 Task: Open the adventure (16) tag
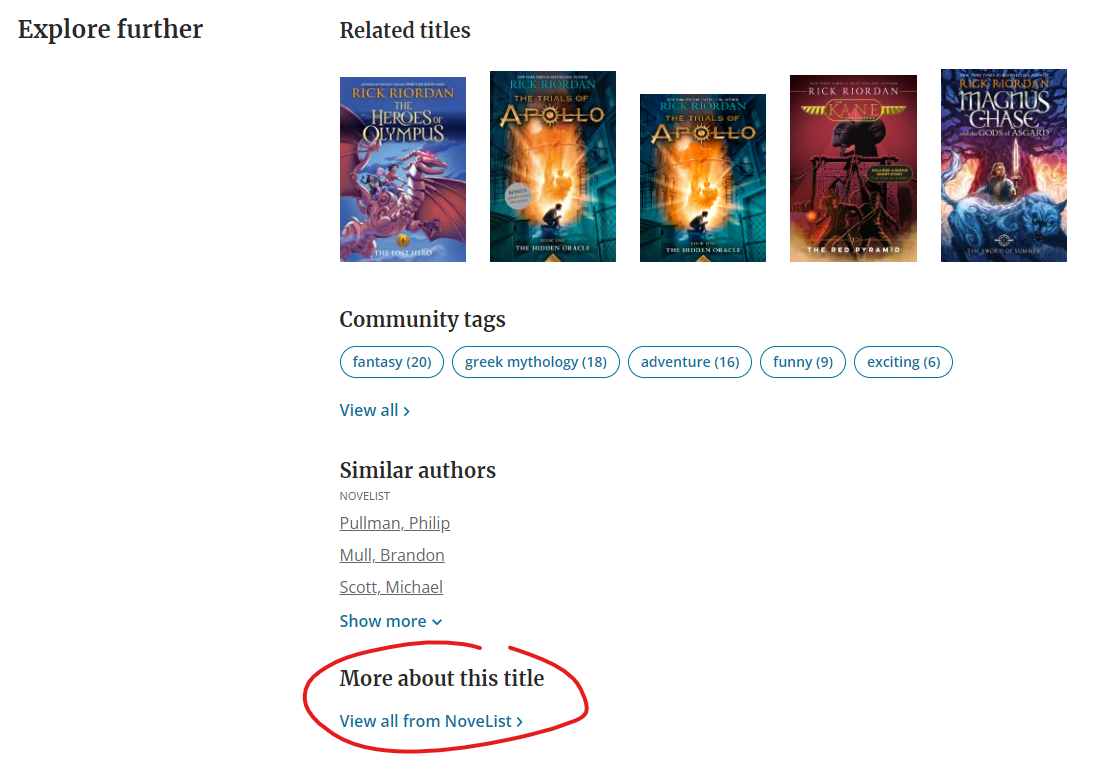[689, 362]
